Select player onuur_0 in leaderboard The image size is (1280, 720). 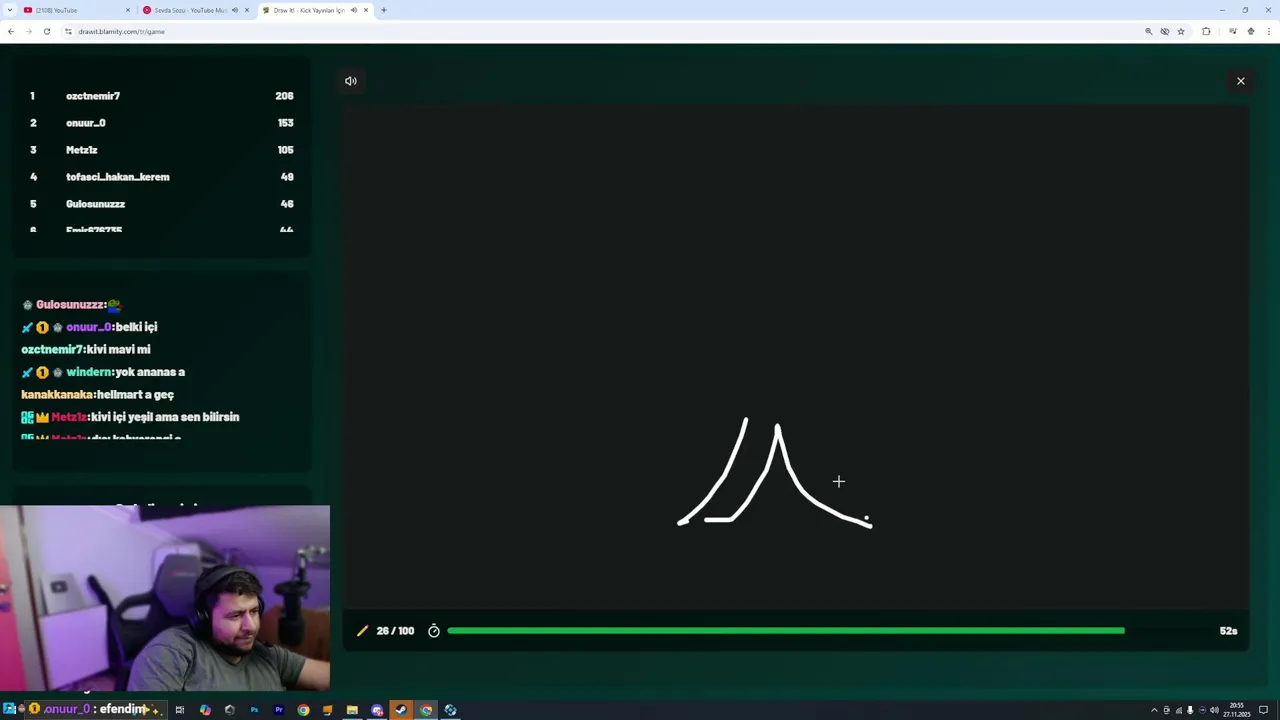(x=86, y=123)
